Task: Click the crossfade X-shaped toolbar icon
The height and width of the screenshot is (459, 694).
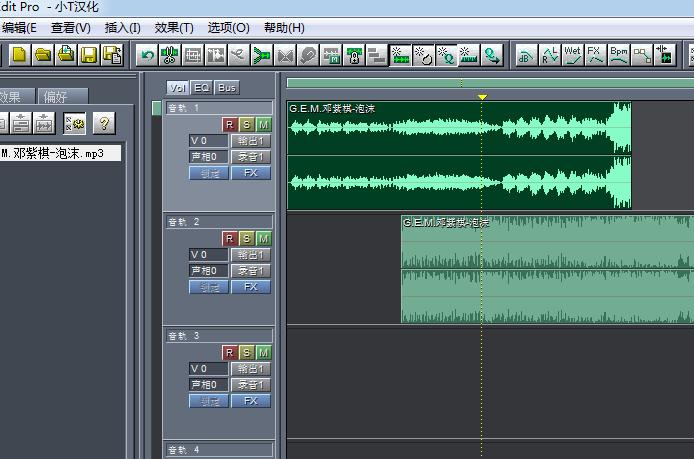Action: pyautogui.click(x=285, y=55)
